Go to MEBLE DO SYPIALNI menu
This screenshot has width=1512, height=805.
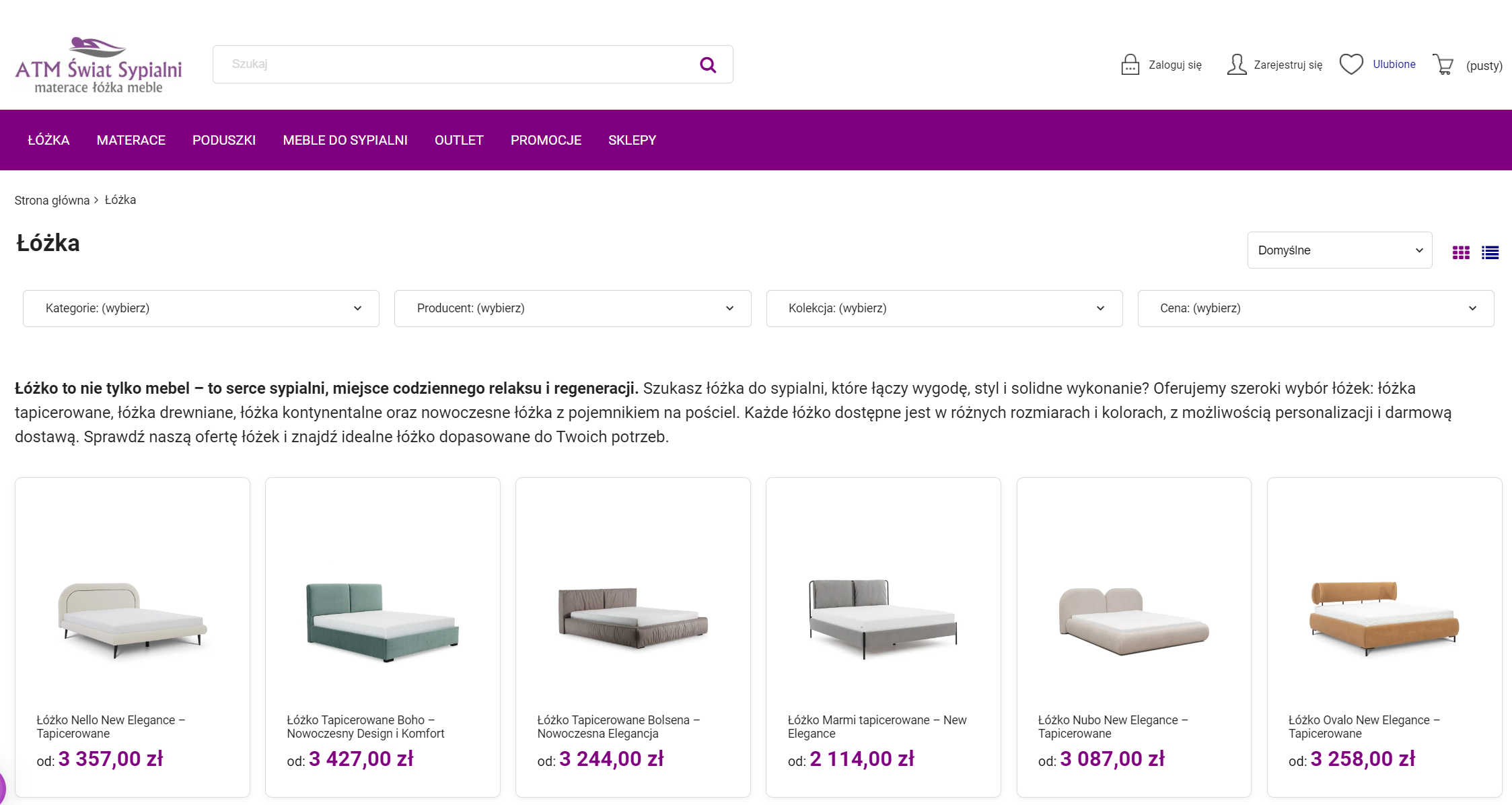[x=345, y=140]
